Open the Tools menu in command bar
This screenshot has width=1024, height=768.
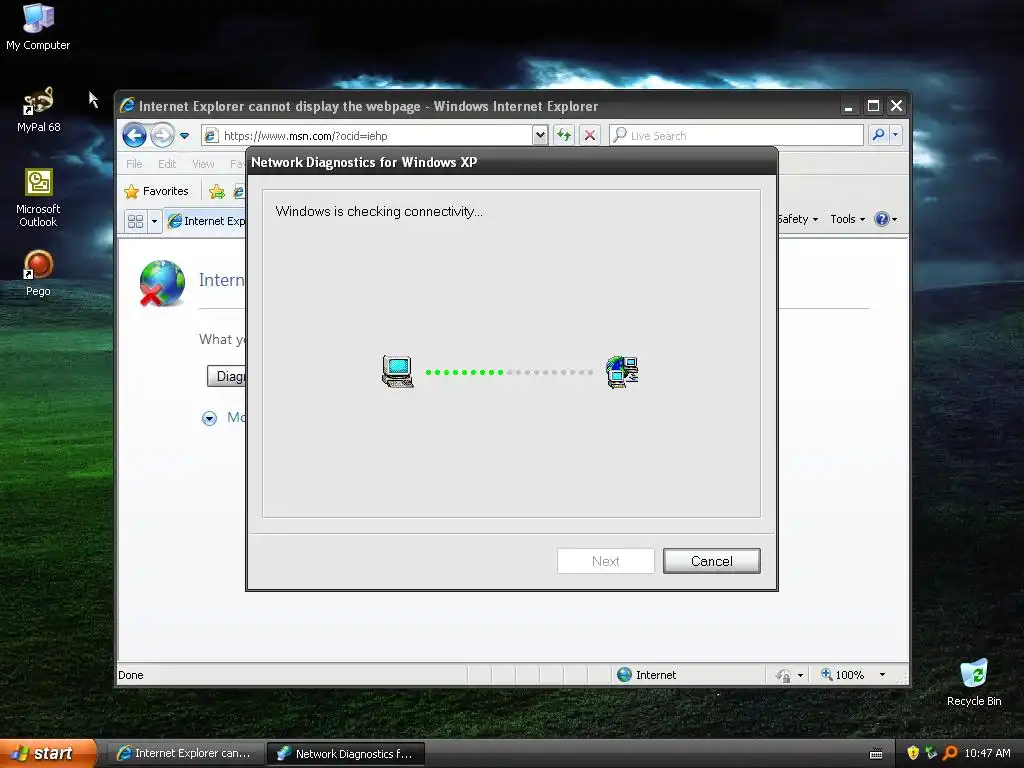847,219
